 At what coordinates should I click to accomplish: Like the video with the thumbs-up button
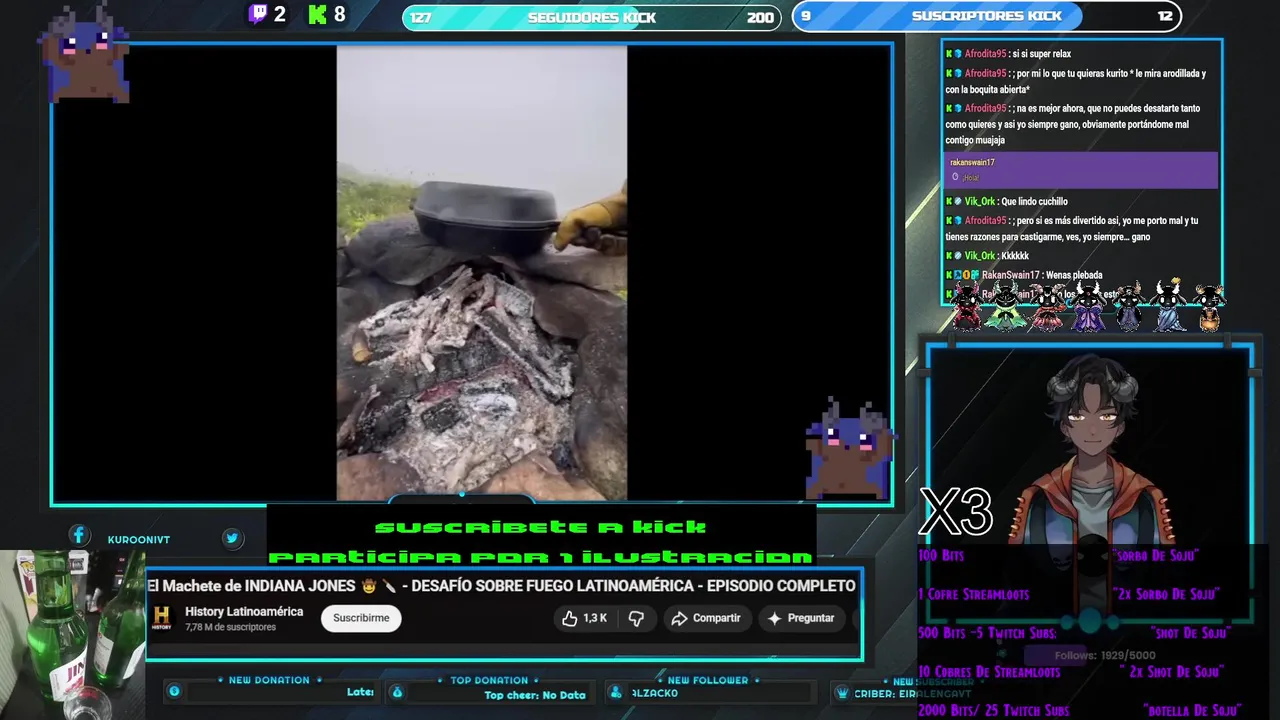click(x=585, y=618)
